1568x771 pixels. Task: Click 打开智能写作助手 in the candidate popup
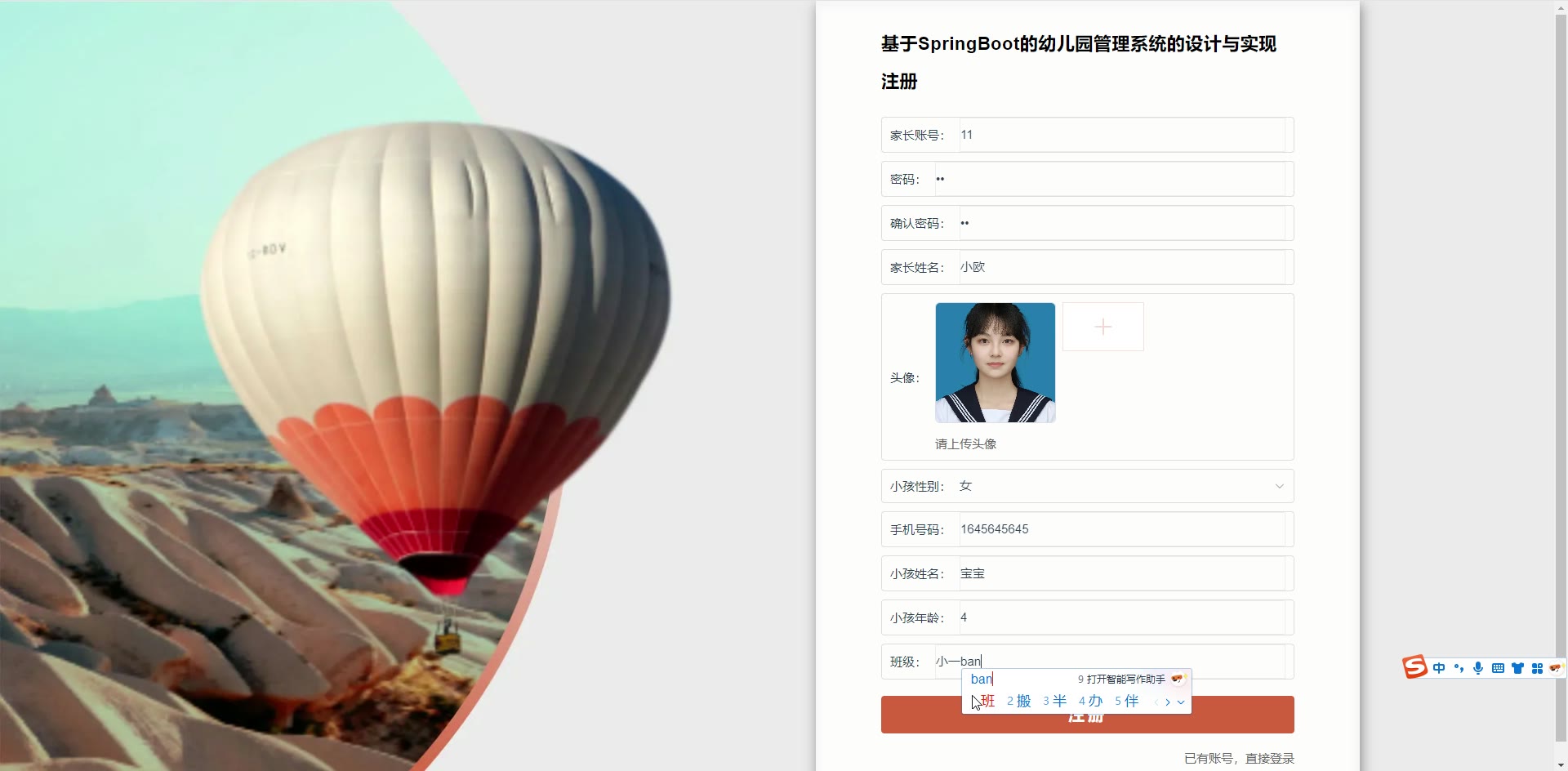click(x=1125, y=679)
